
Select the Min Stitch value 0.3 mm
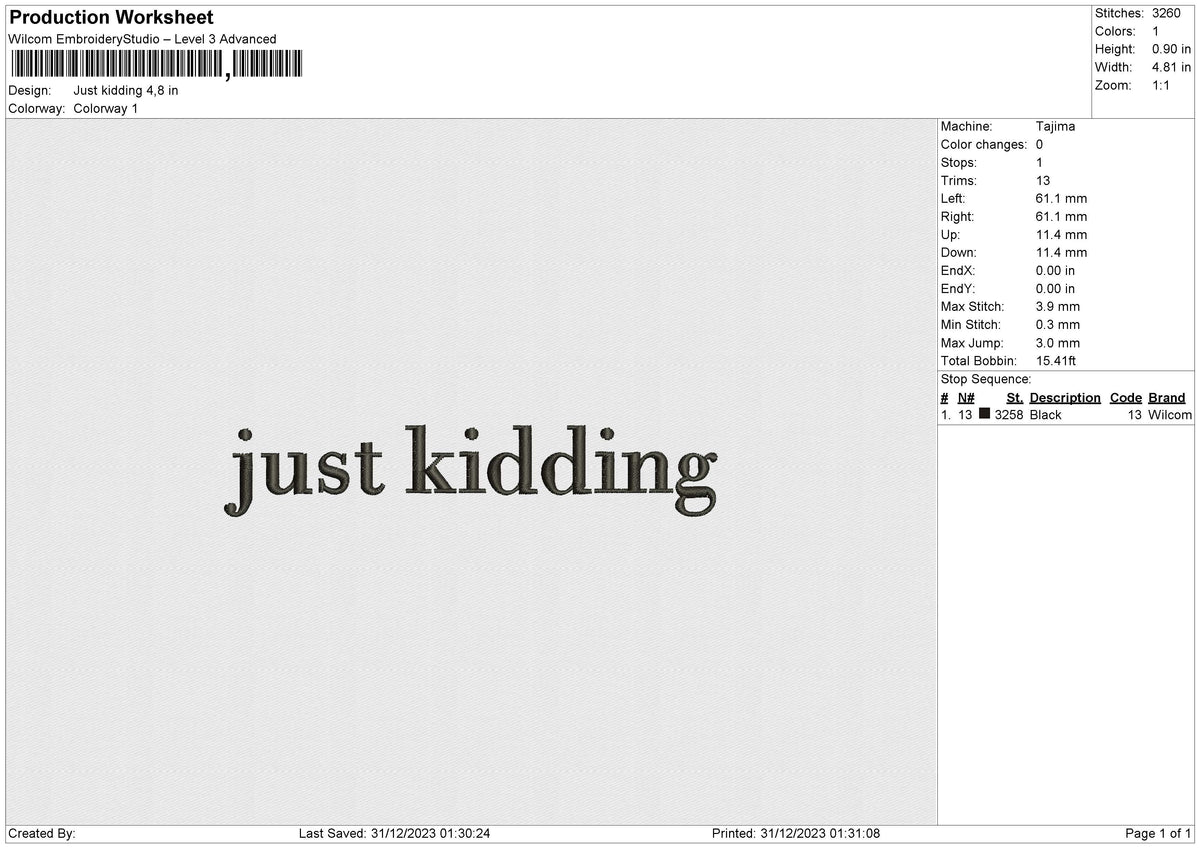(x=1058, y=324)
